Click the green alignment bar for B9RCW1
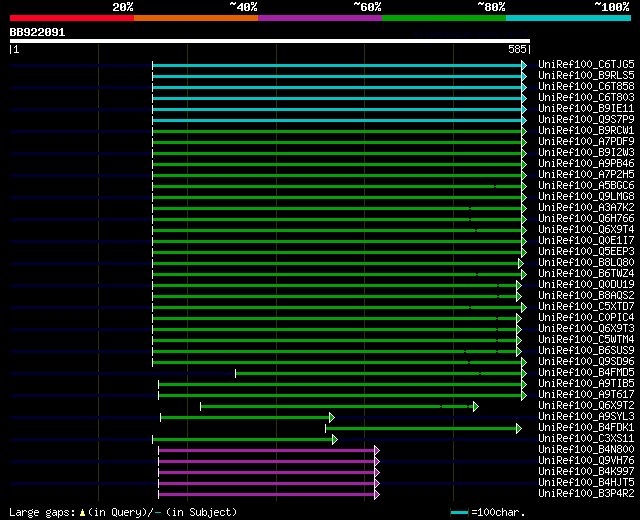The width and height of the screenshot is (640, 520). coord(337,131)
